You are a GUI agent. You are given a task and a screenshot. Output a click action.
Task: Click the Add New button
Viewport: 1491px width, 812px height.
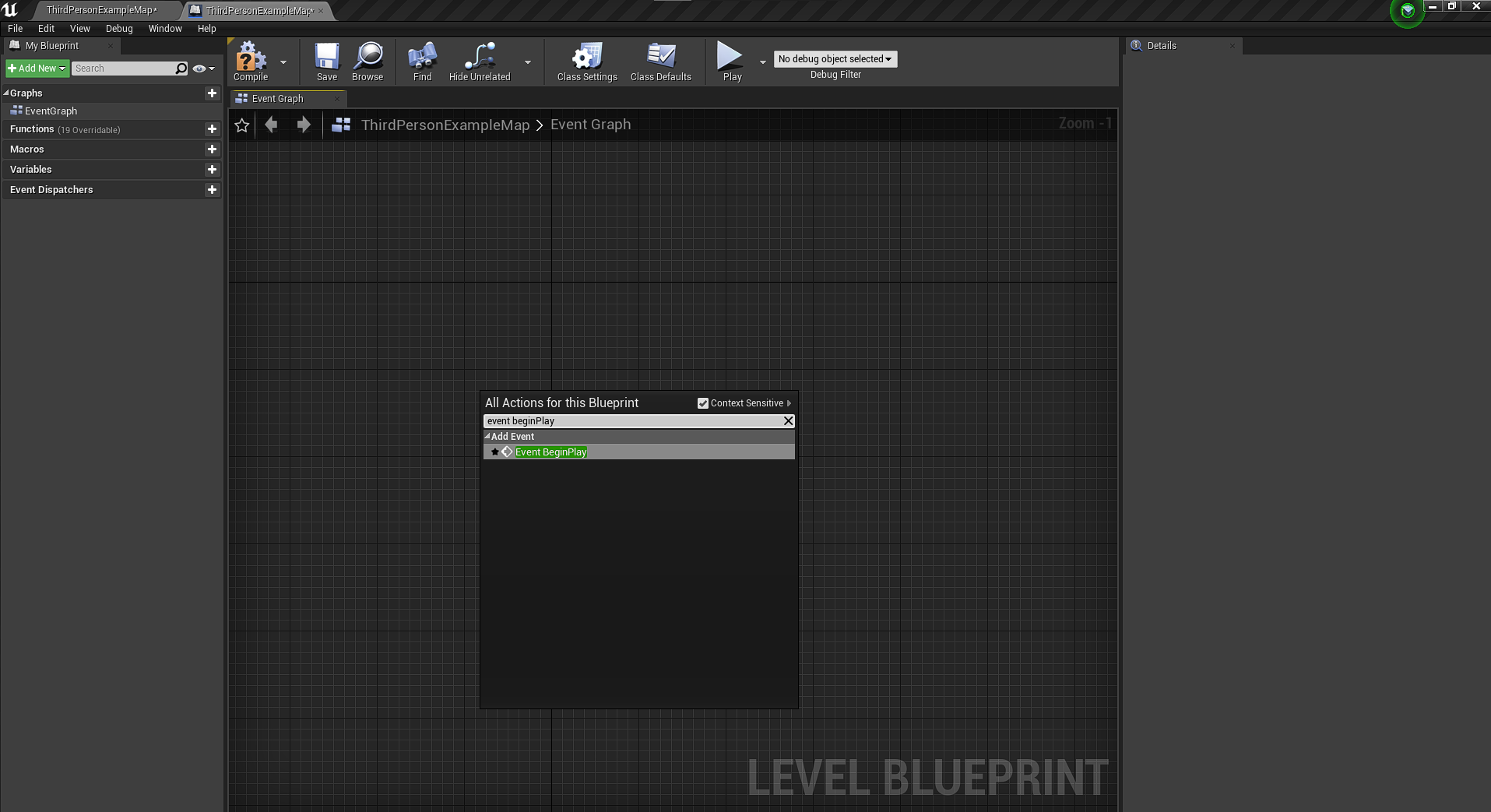36,68
